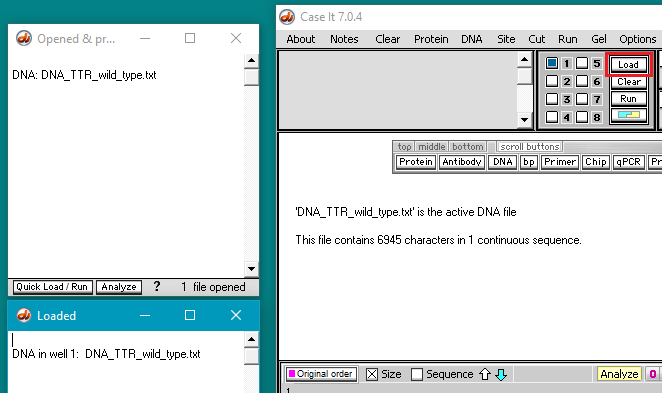Open the Clear menu in menu bar
Viewport: 662px width, 393px height.
[x=387, y=39]
